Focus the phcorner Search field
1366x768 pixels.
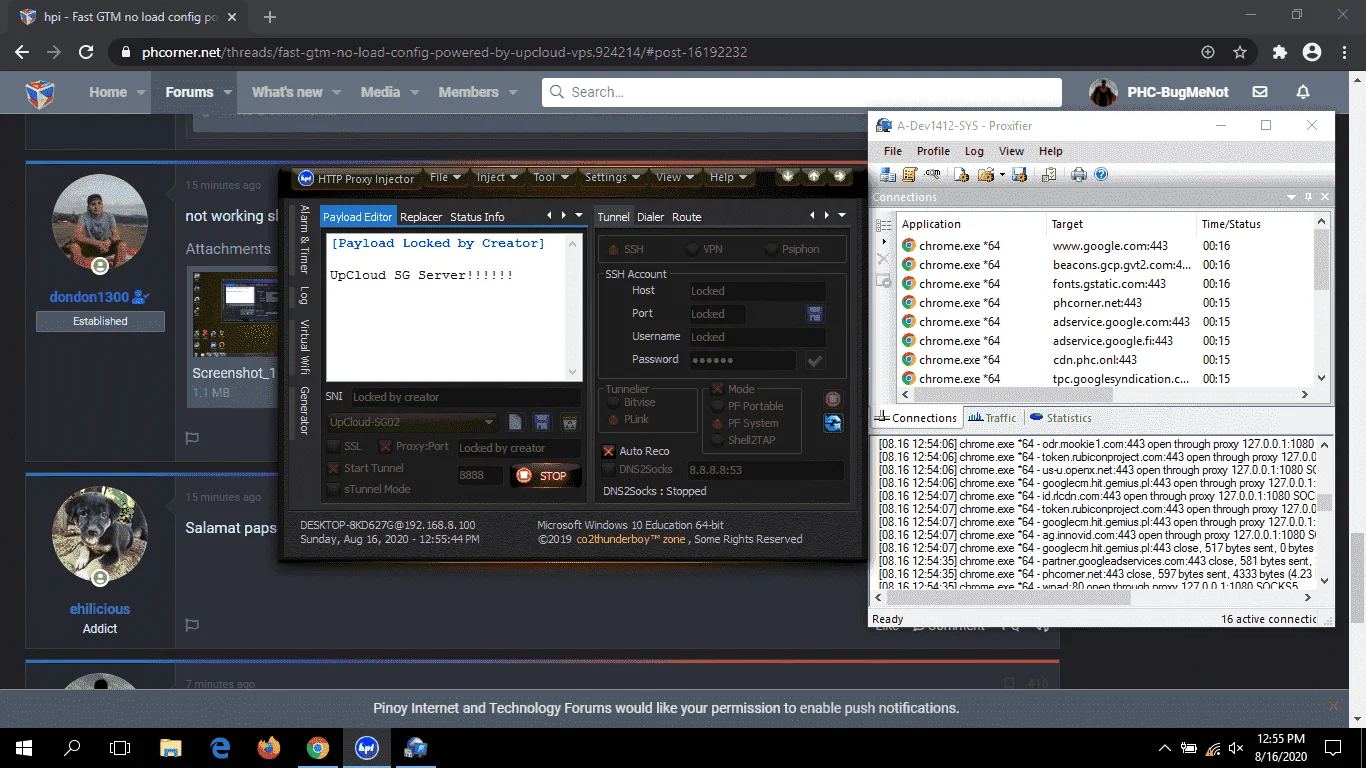pyautogui.click(x=802, y=92)
